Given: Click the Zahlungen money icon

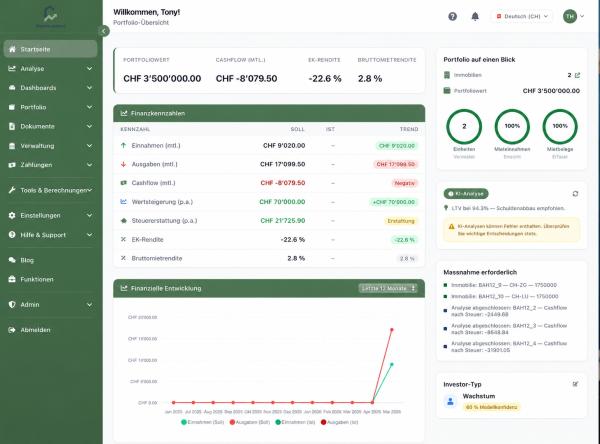Looking at the screenshot, I should 12,165.
